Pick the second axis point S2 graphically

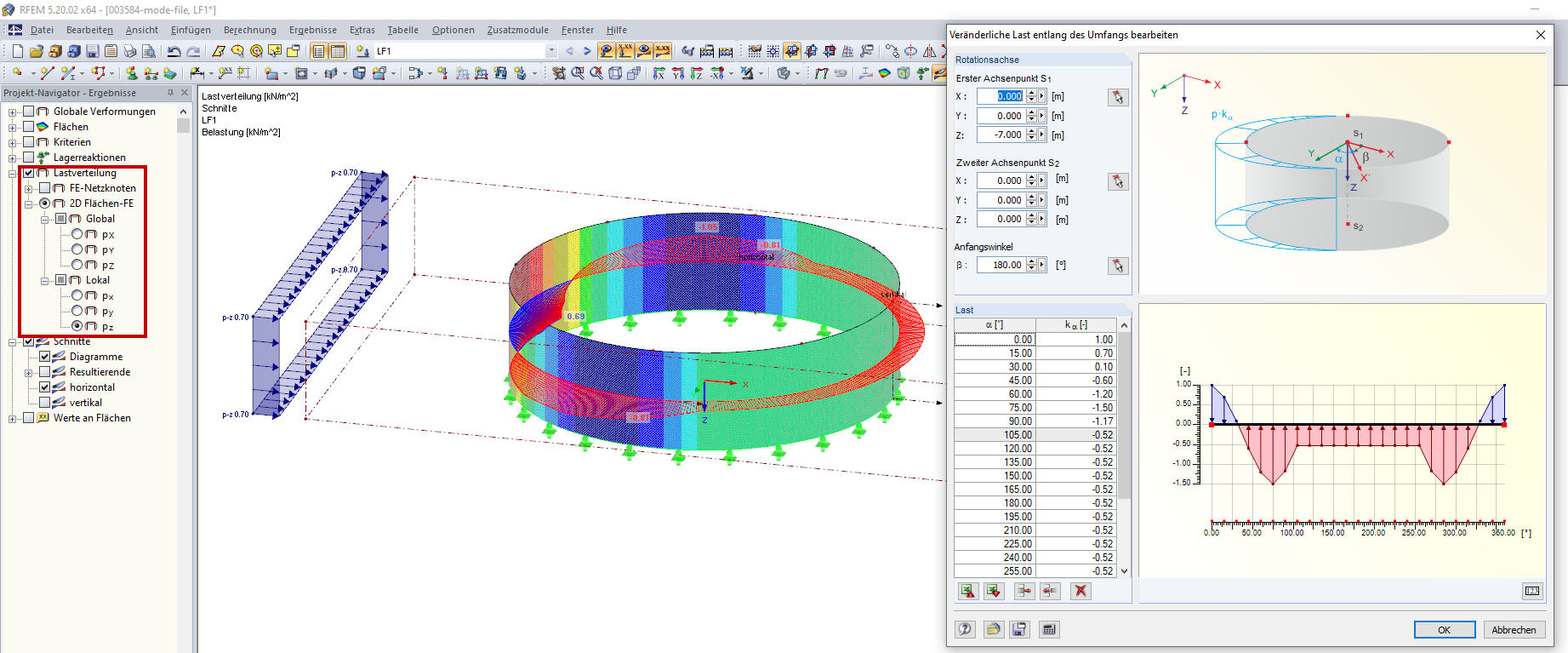coord(1118,181)
